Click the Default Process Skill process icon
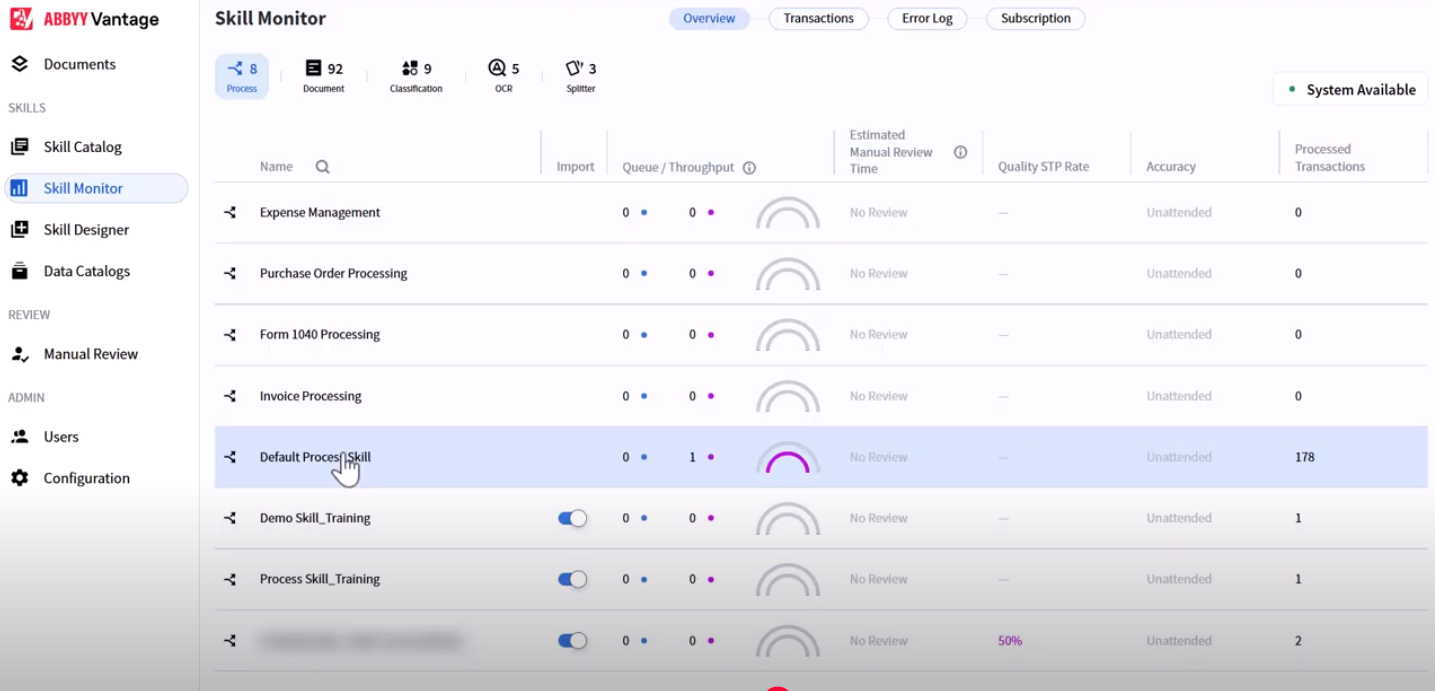Image resolution: width=1435 pixels, height=691 pixels. [x=230, y=457]
